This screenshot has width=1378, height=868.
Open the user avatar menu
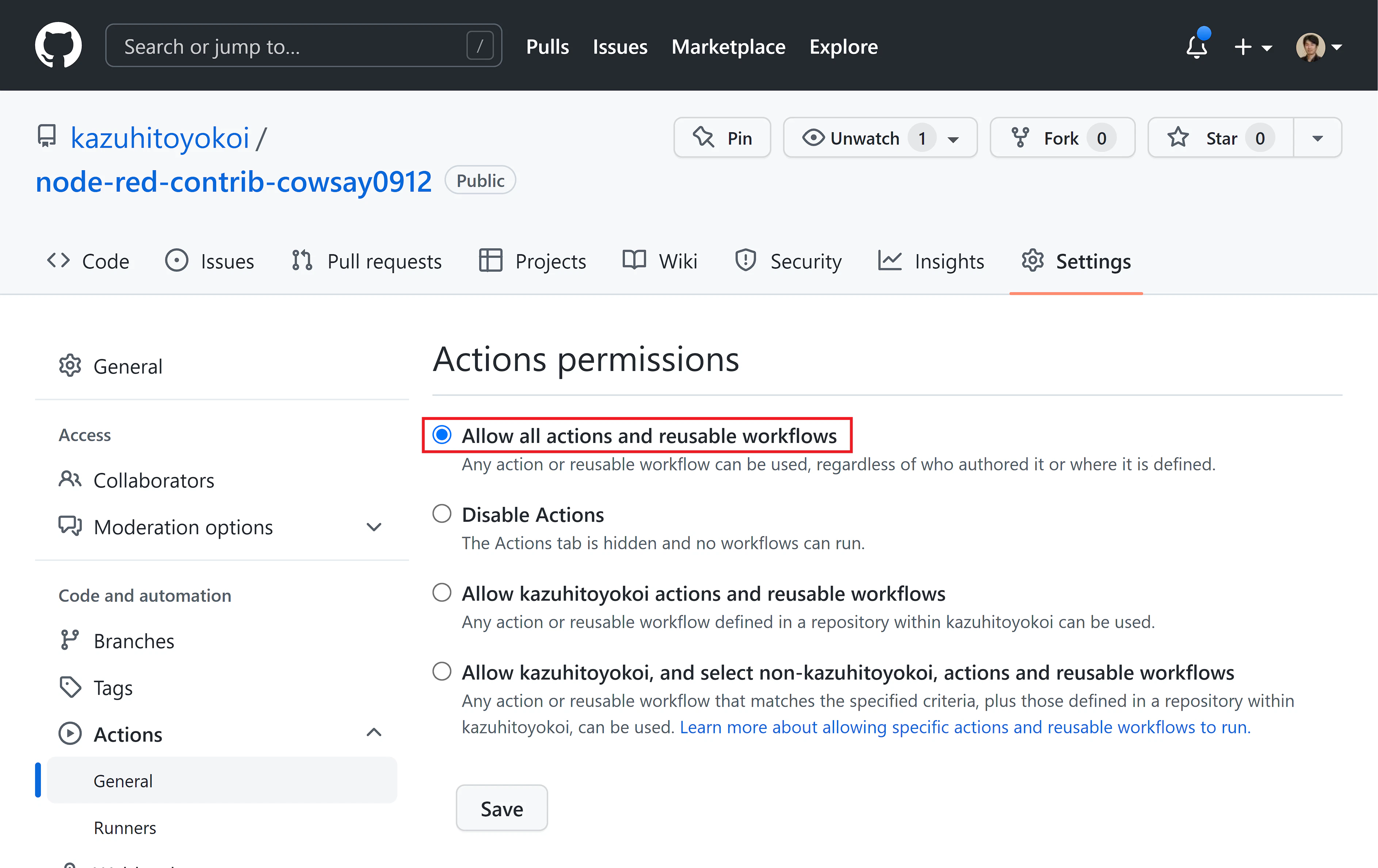(1319, 47)
